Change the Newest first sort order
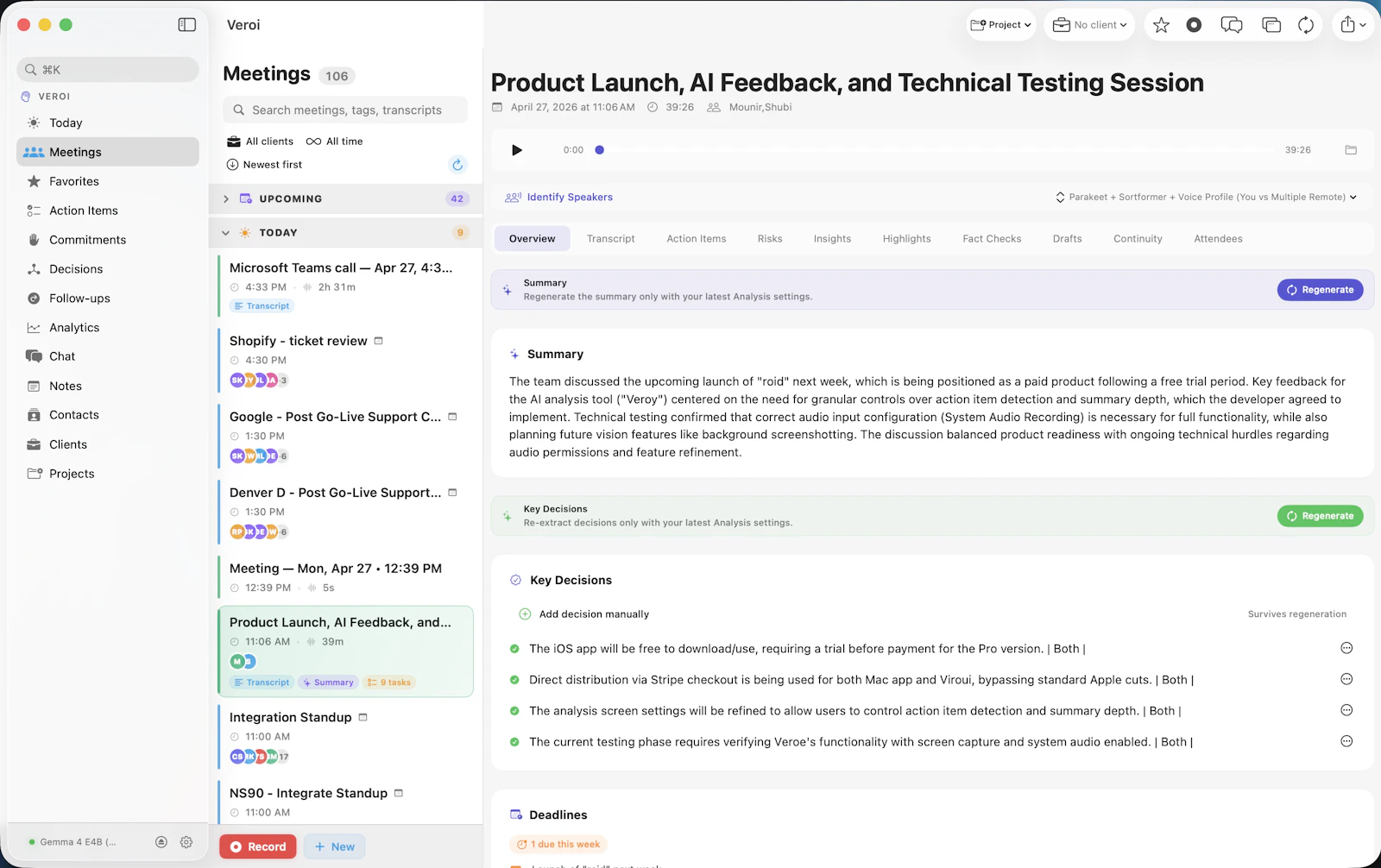This screenshot has height=868, width=1381. 264,165
